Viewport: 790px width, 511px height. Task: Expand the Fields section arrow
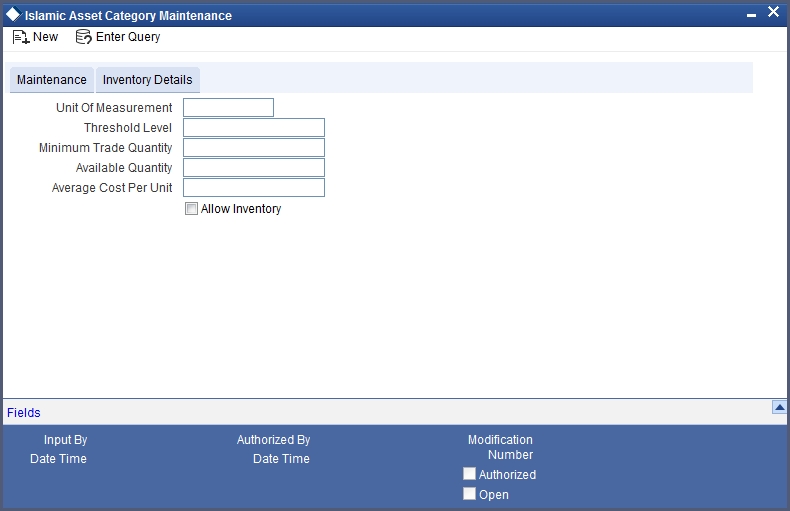coord(779,407)
